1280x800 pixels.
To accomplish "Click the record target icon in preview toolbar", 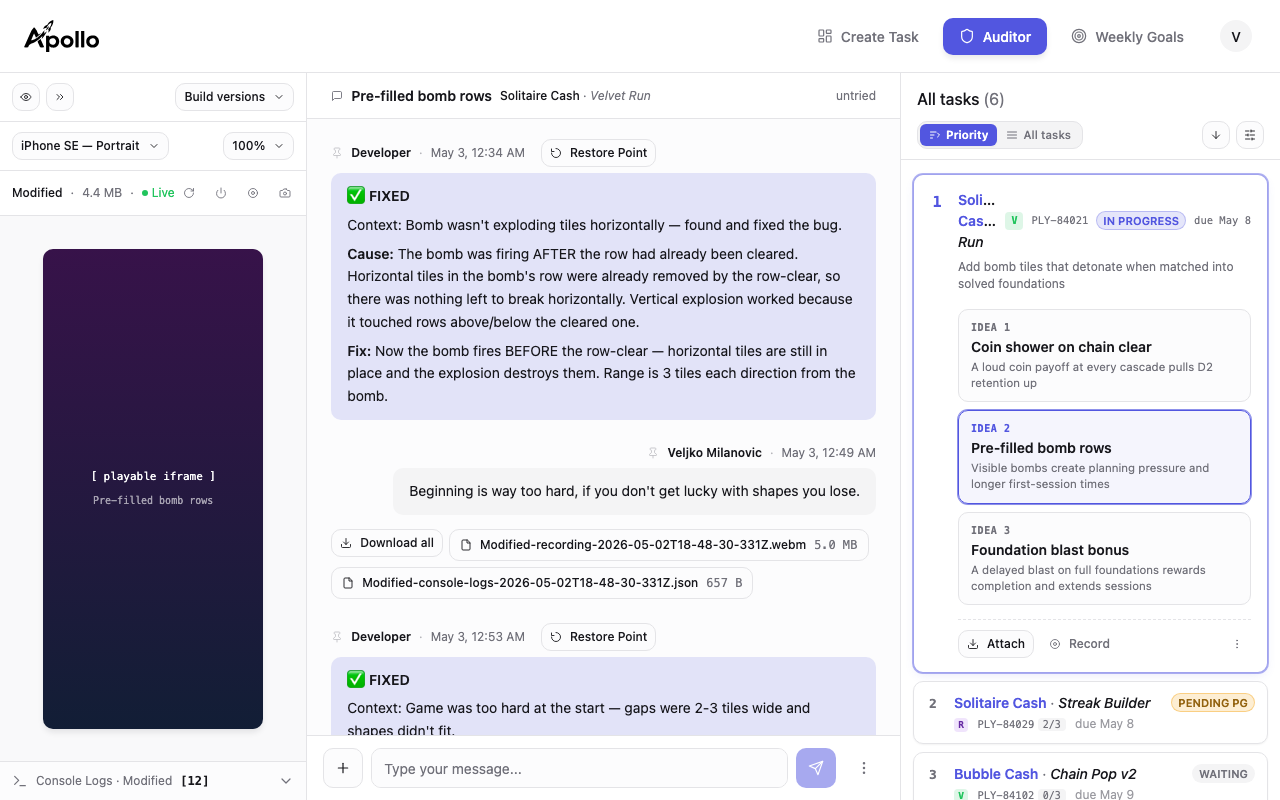I will (253, 193).
